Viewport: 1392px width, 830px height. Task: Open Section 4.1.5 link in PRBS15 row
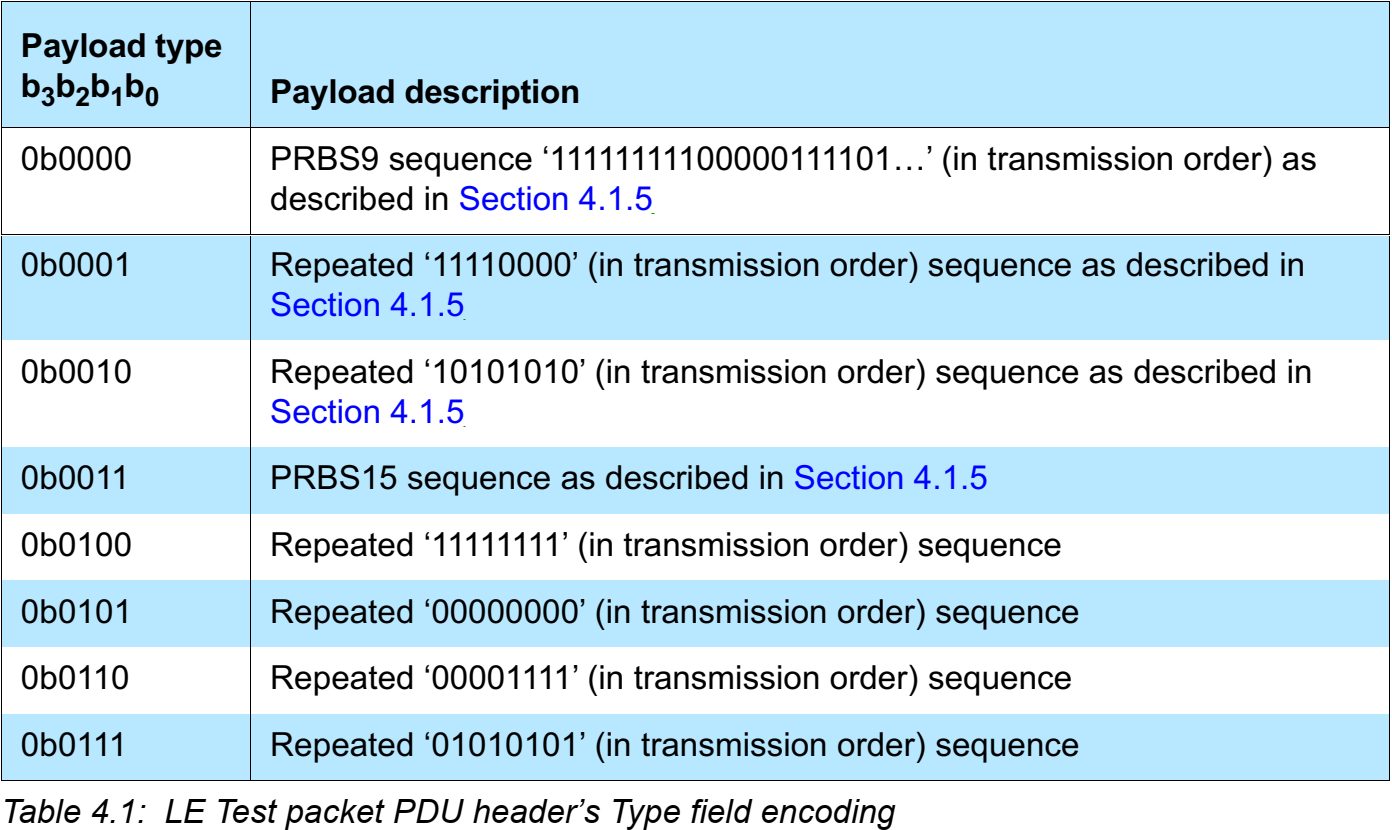(890, 479)
